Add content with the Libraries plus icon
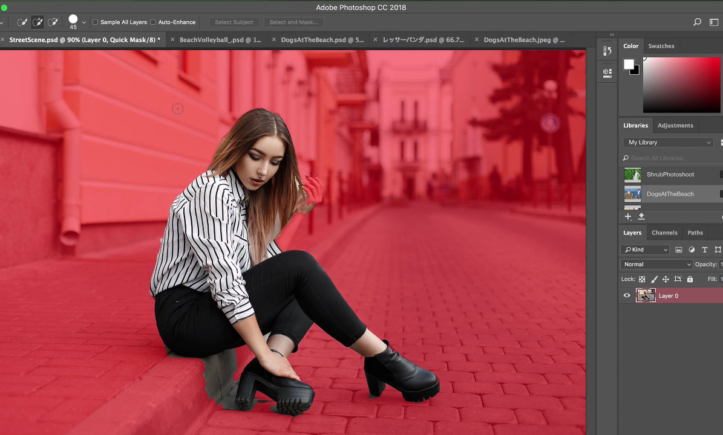 pyautogui.click(x=628, y=216)
